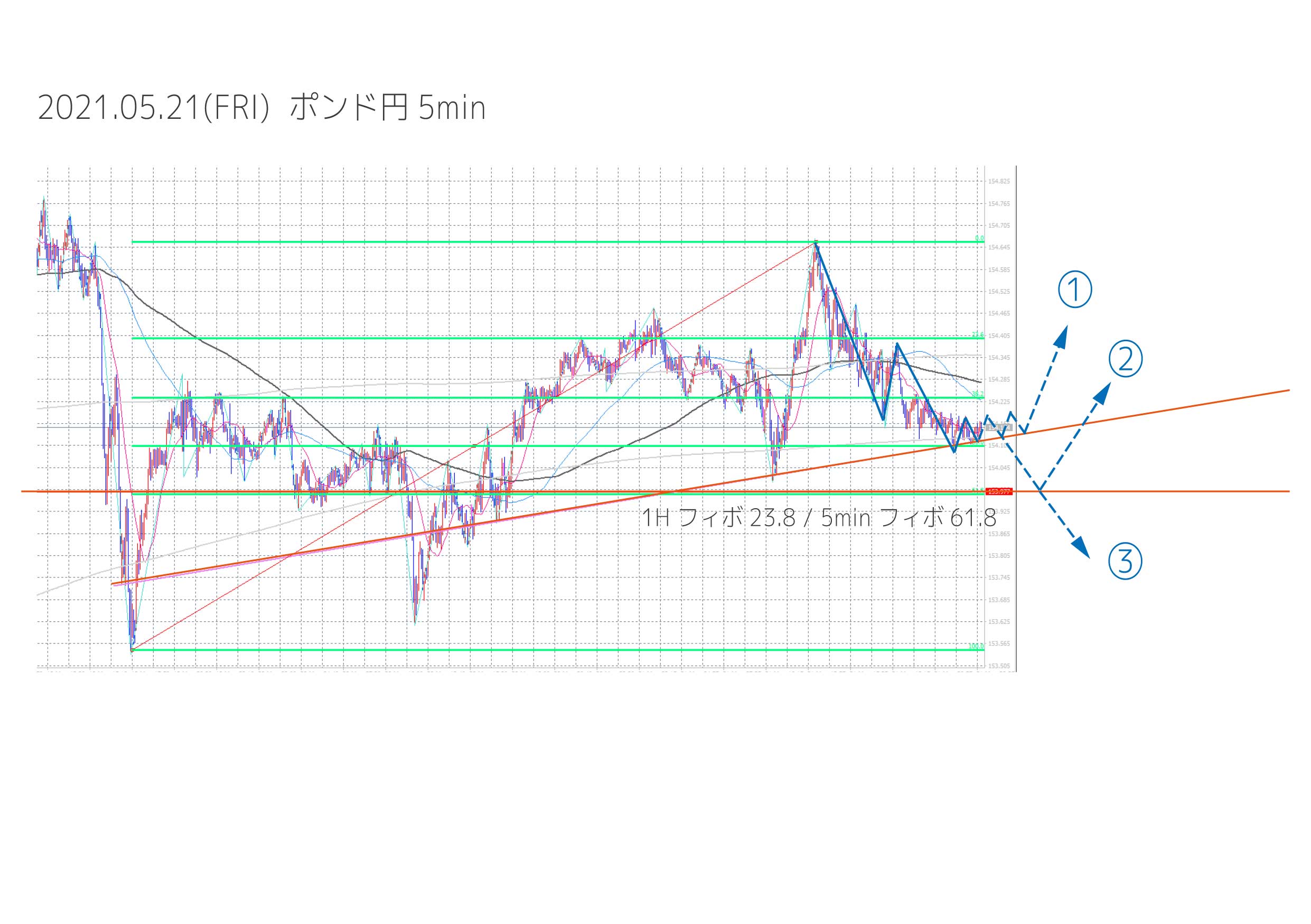Screen dimensions: 1311x924
Task: Click the Fibonacci 100.0 level label
Action: (977, 647)
